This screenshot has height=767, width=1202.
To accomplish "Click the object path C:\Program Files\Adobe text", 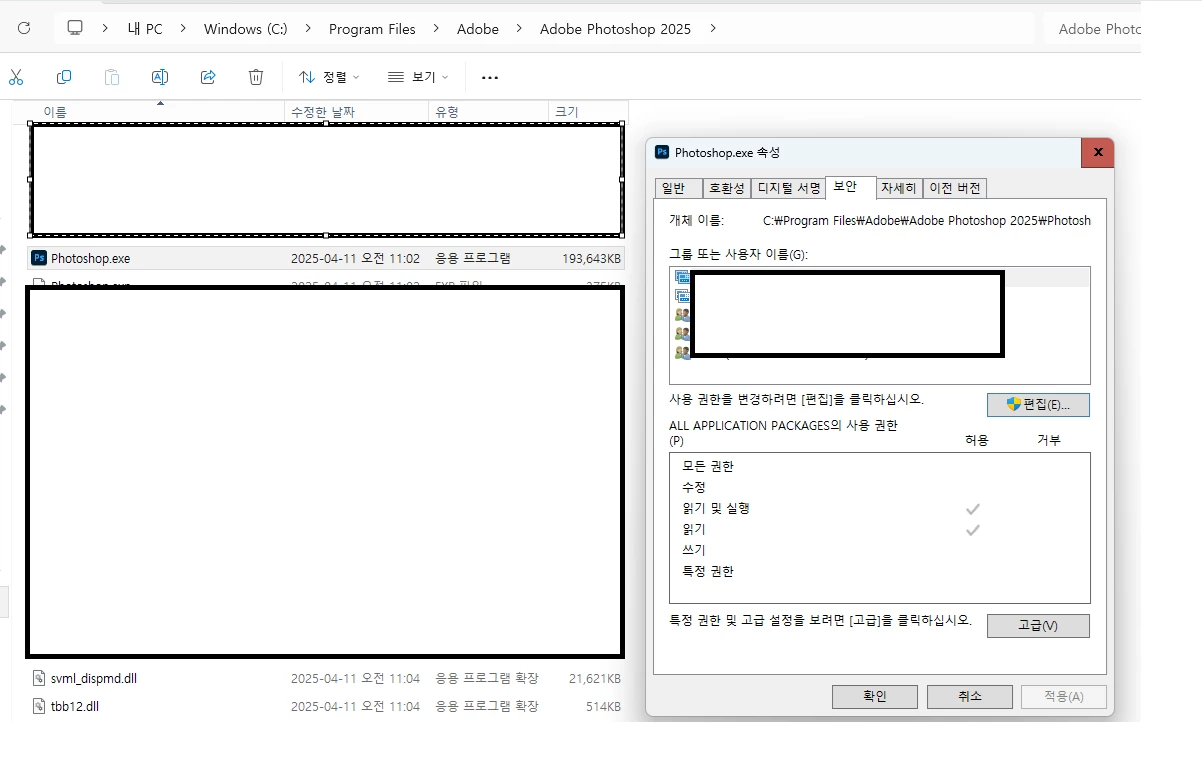I will (x=927, y=220).
